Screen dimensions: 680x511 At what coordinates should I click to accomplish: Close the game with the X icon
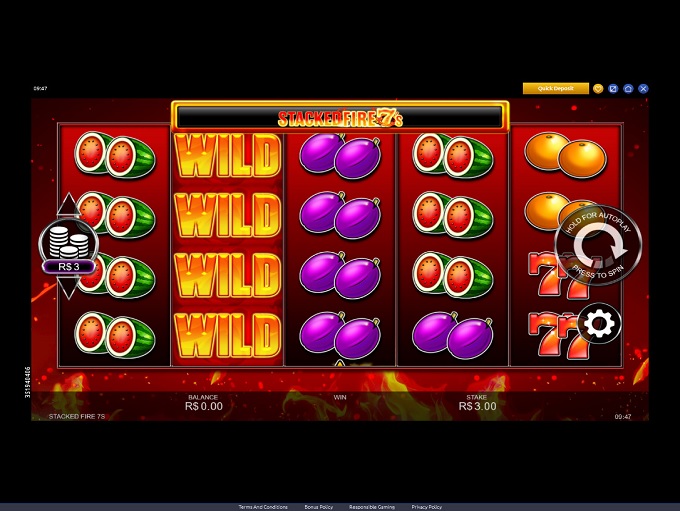644,89
